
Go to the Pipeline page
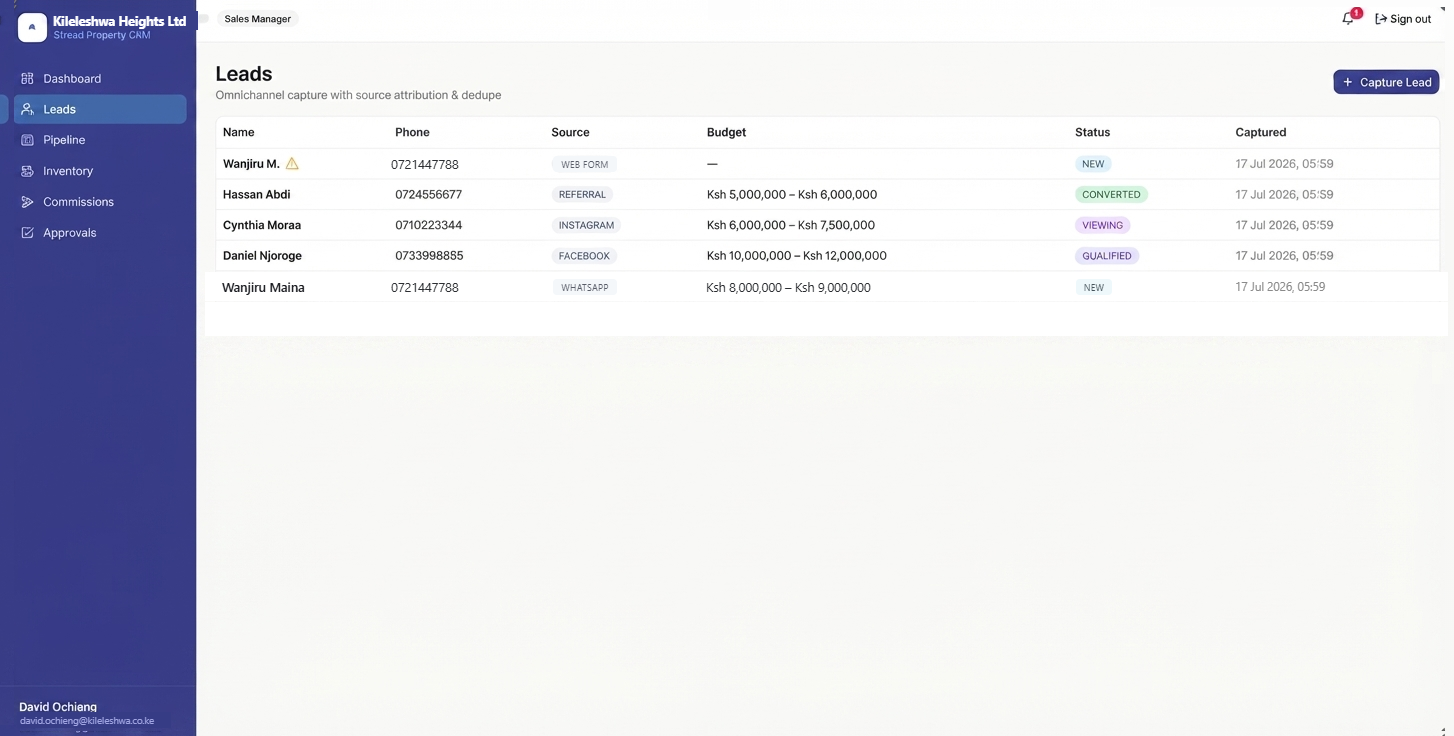(100, 140)
